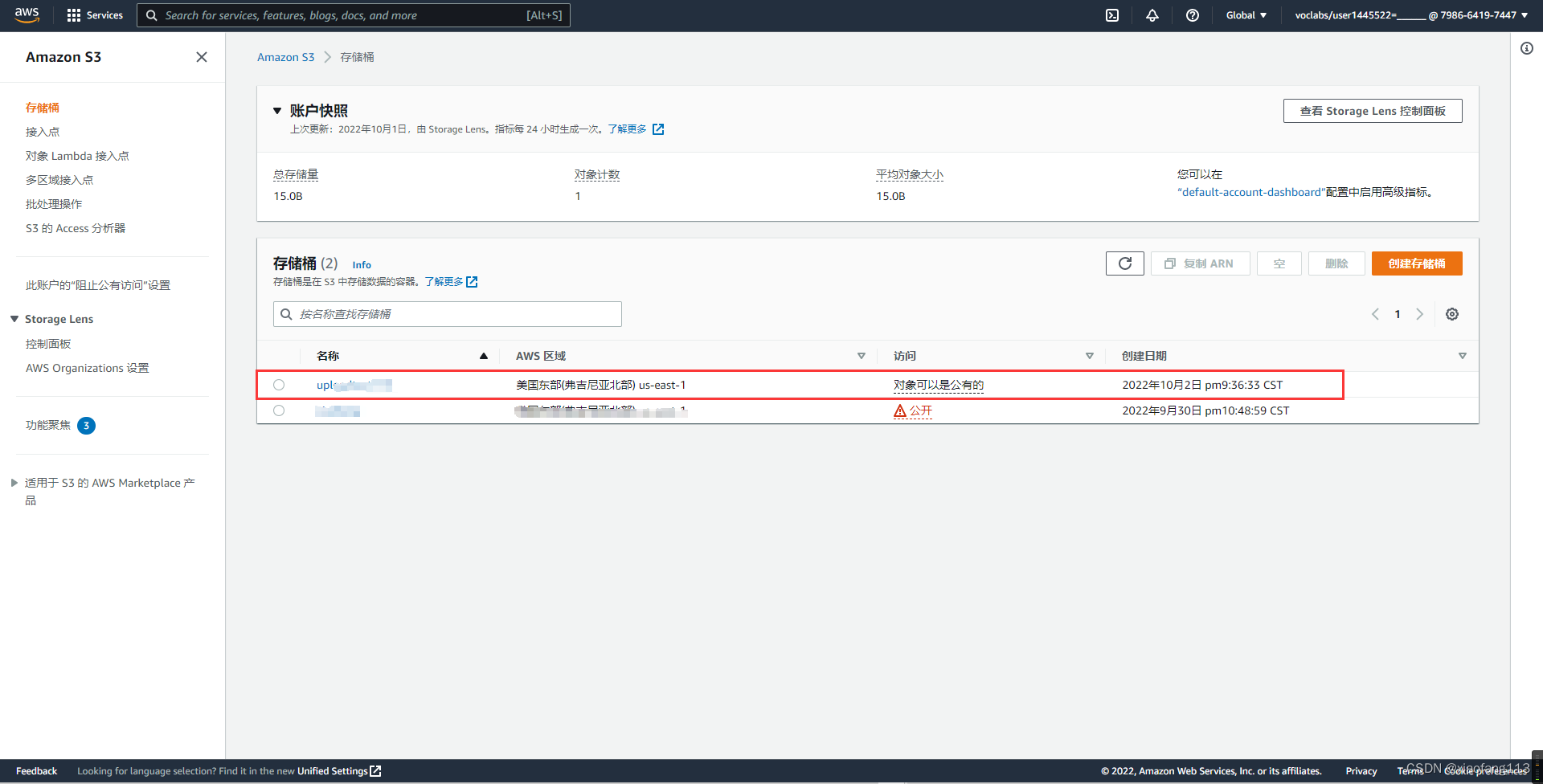Click 了解更多 link in 账户快照
1543x784 pixels.
pos(627,129)
